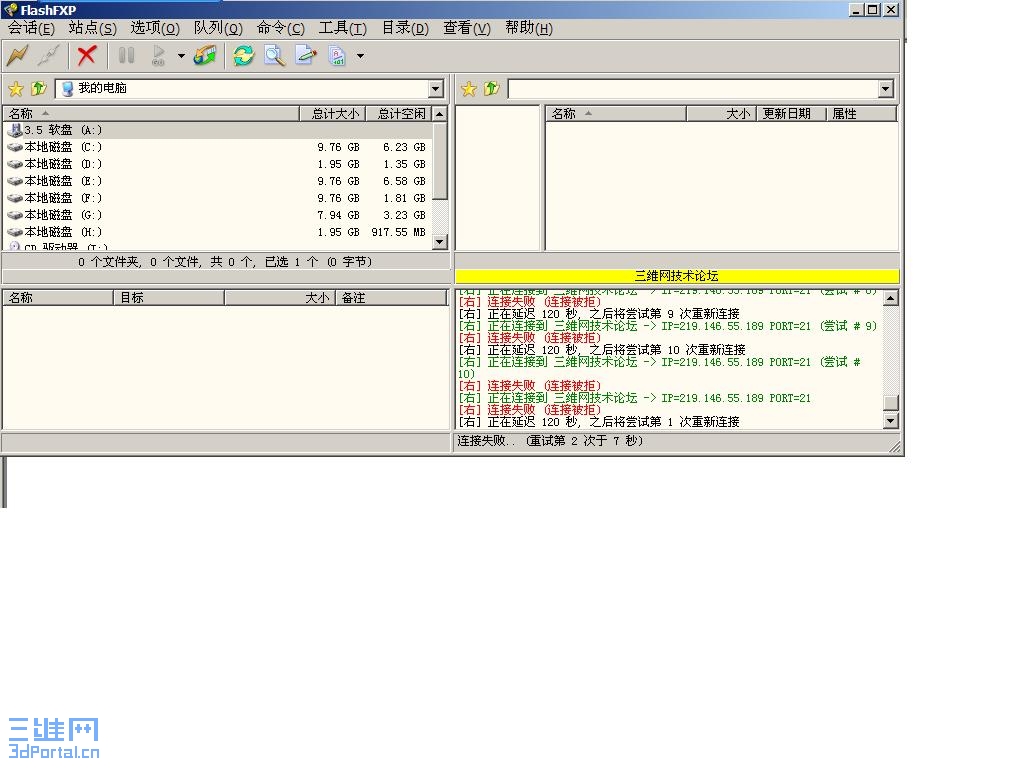Open the 查看(V) menu

point(466,28)
